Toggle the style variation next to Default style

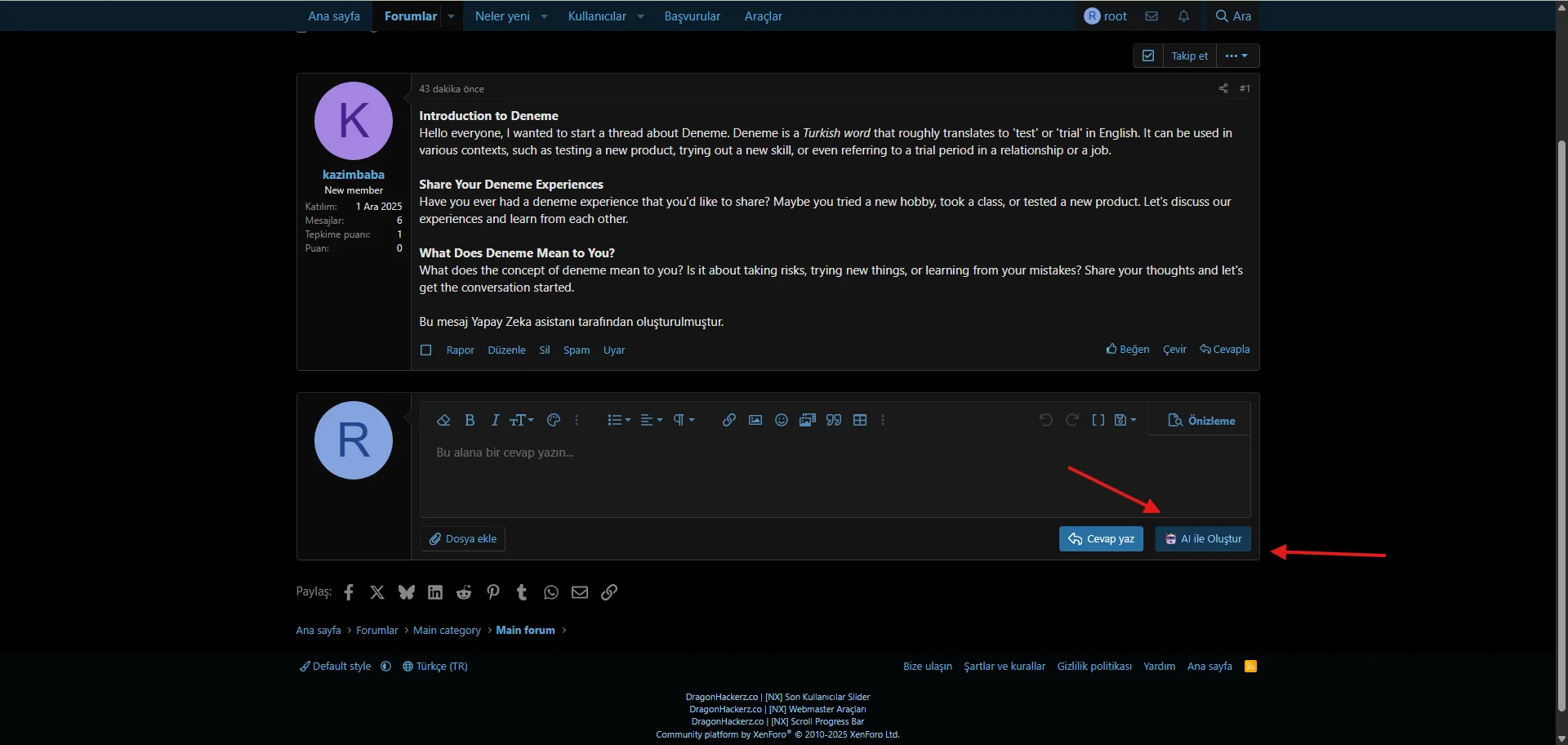pyautogui.click(x=386, y=667)
